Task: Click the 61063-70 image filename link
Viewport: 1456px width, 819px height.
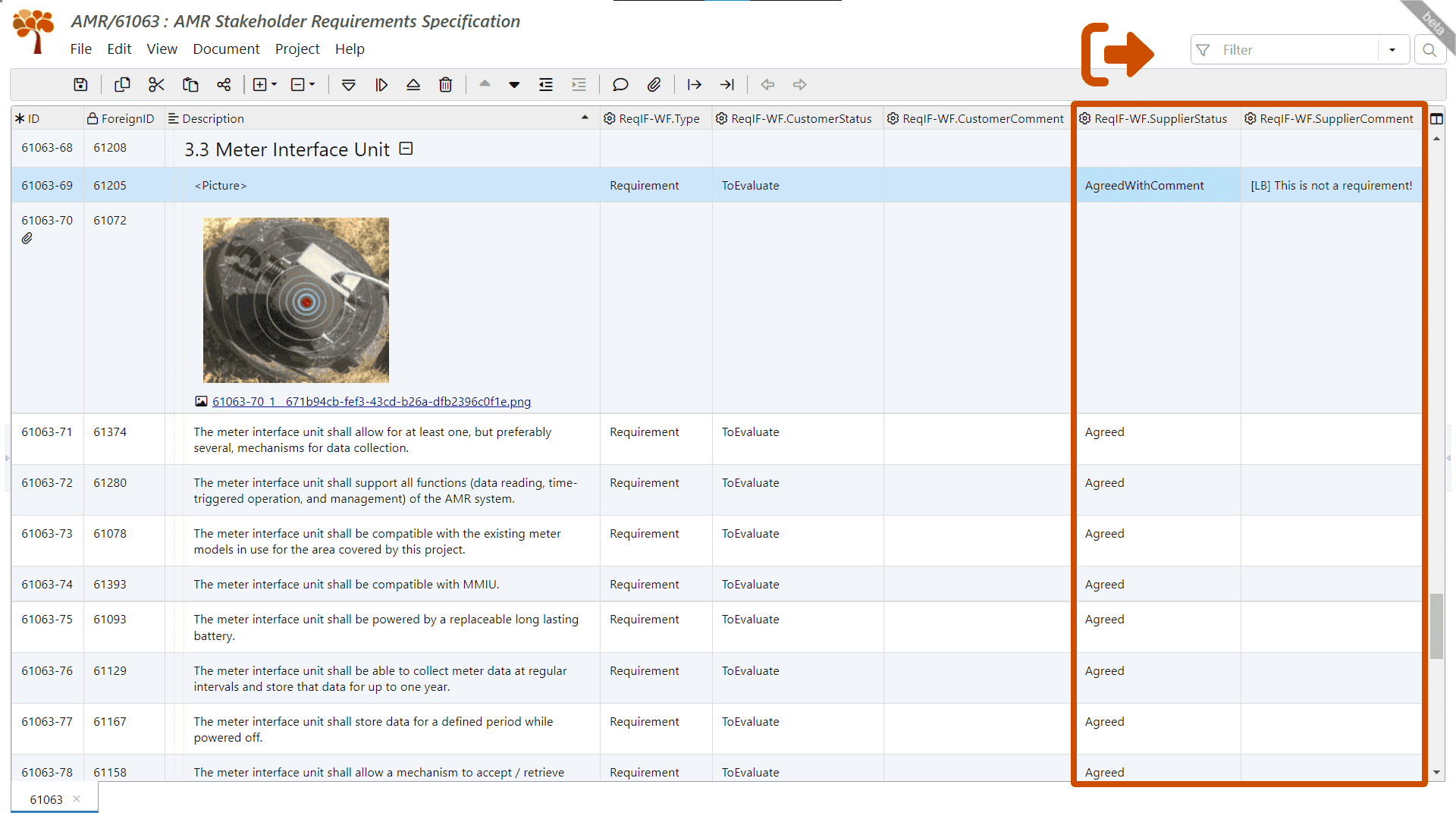Action: 371,401
